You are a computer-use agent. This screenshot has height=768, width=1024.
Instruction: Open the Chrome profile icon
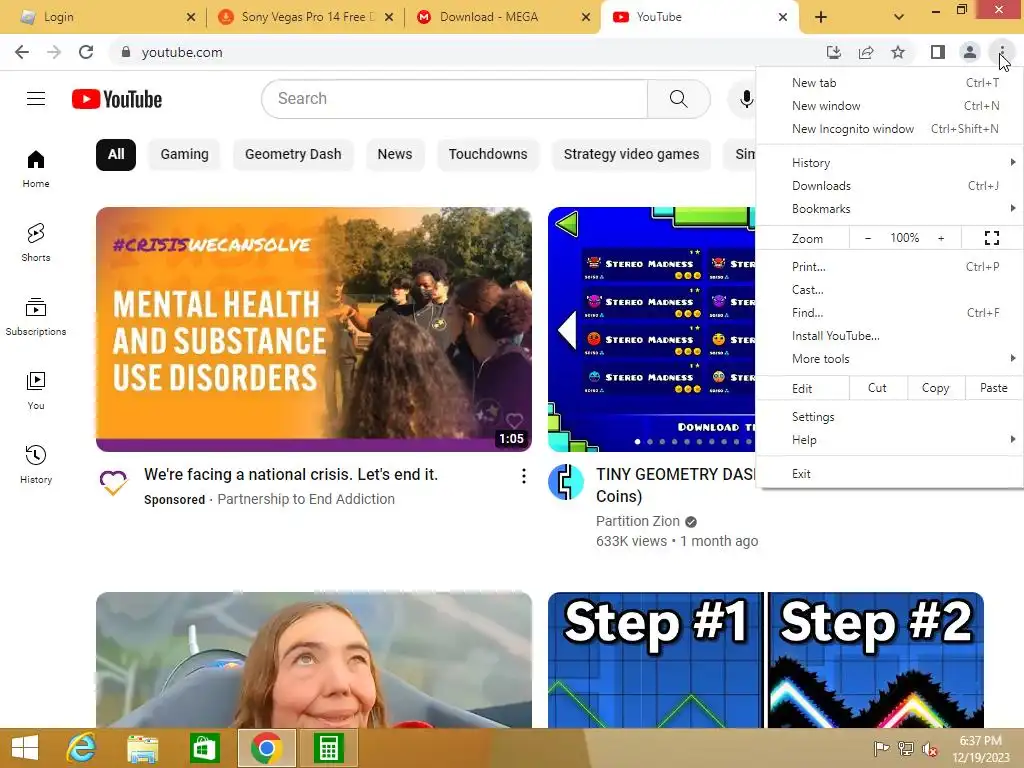click(970, 52)
